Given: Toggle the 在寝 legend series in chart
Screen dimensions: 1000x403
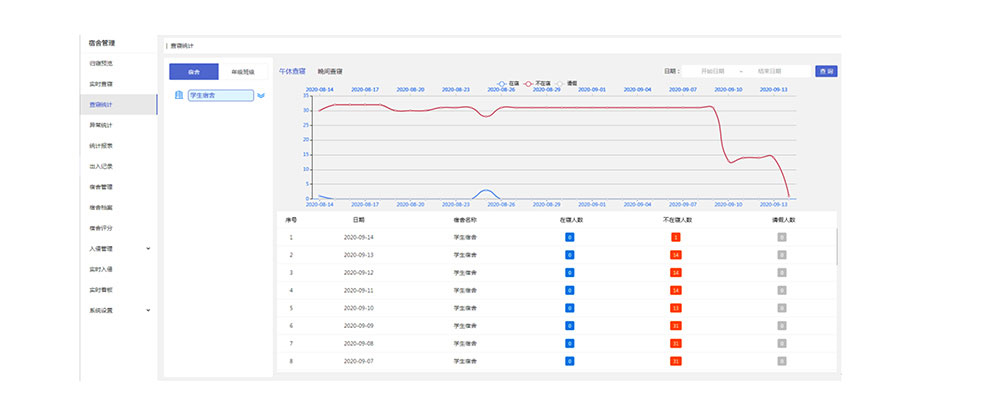Looking at the screenshot, I should coord(508,83).
